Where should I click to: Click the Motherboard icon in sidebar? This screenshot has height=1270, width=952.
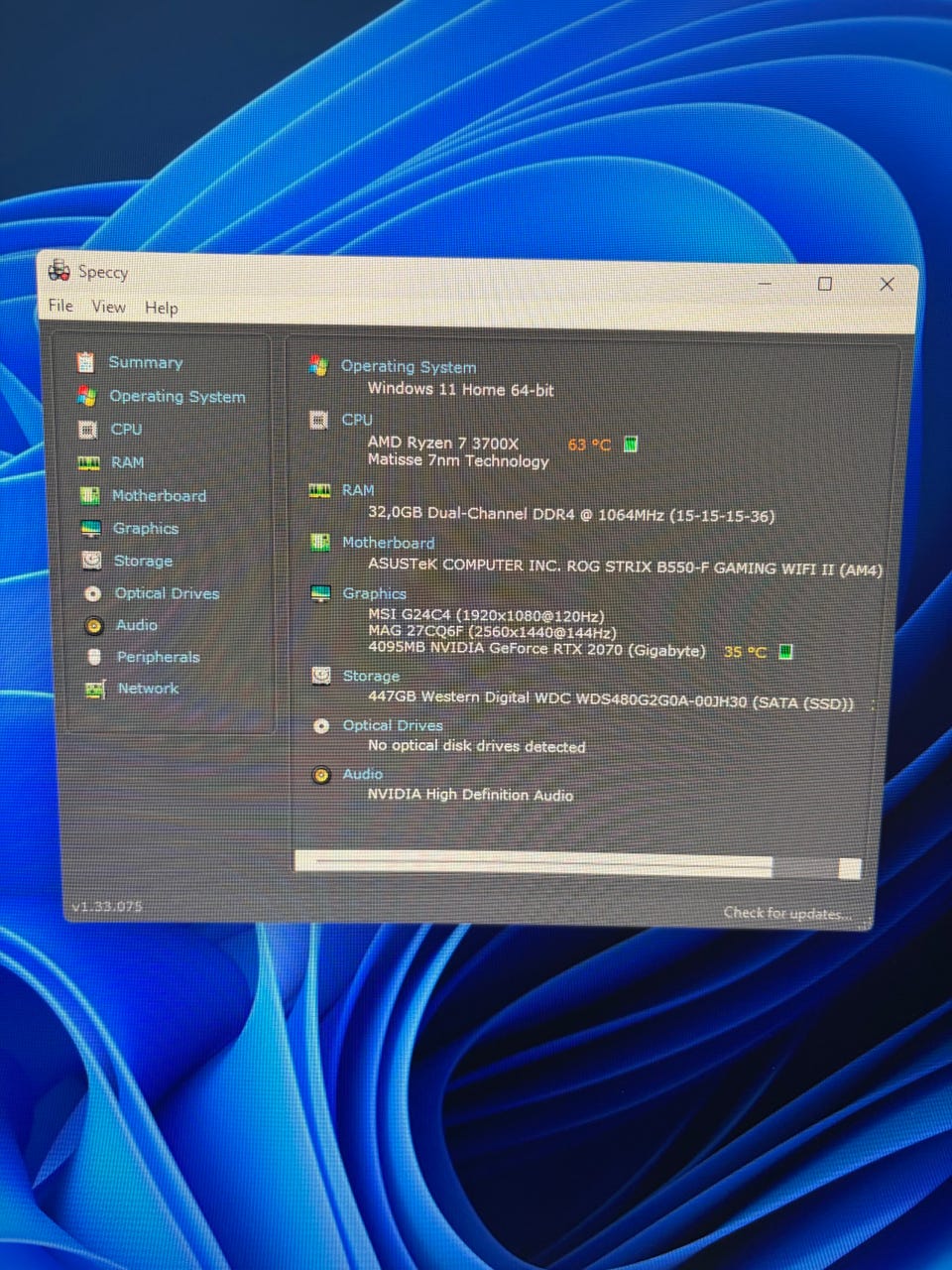tap(90, 495)
